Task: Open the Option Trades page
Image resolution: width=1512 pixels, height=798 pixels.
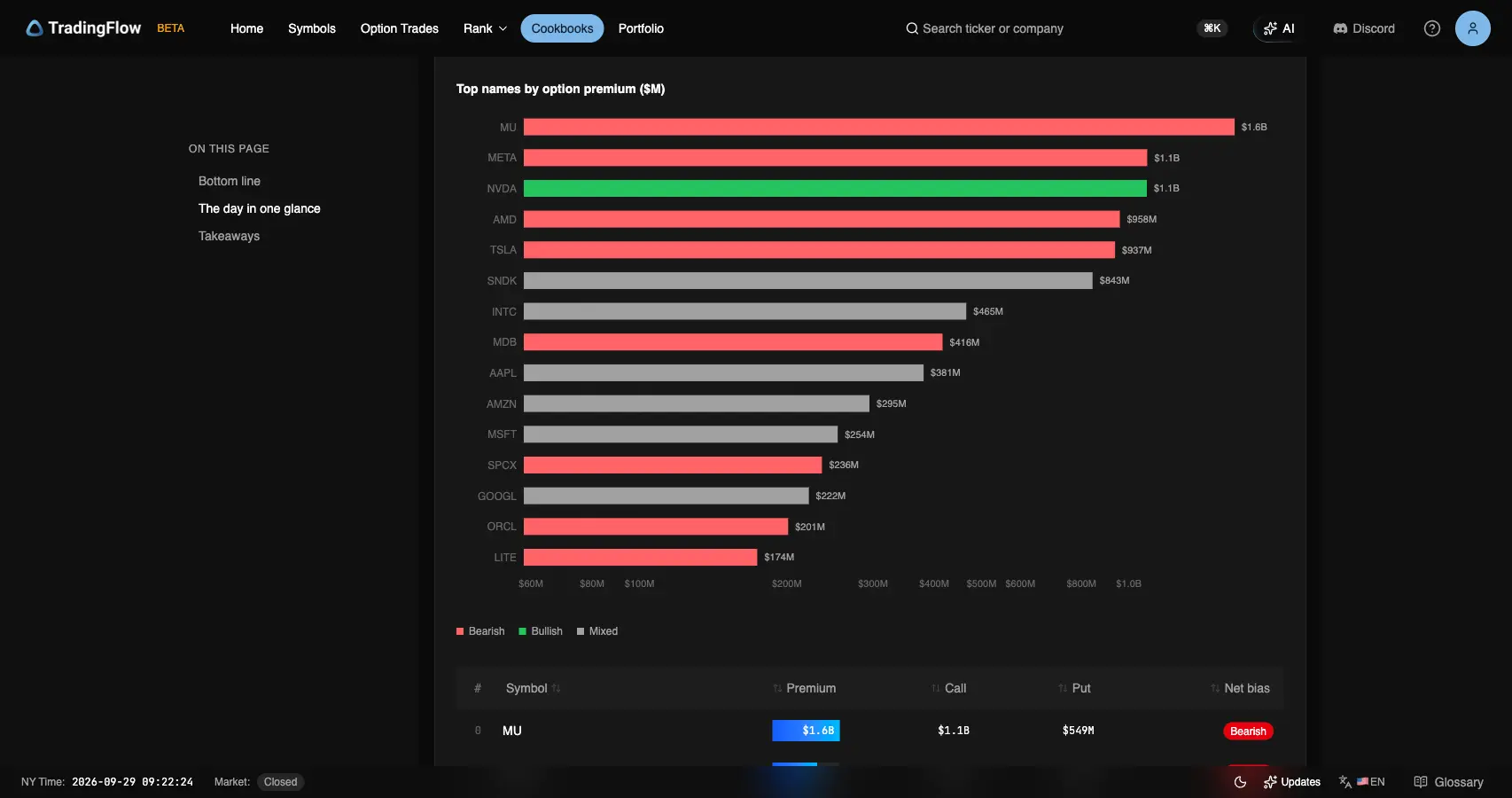Action: click(x=400, y=28)
